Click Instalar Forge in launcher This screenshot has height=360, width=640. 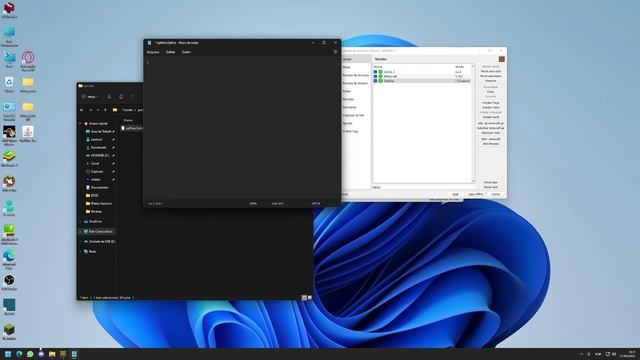tap(491, 103)
